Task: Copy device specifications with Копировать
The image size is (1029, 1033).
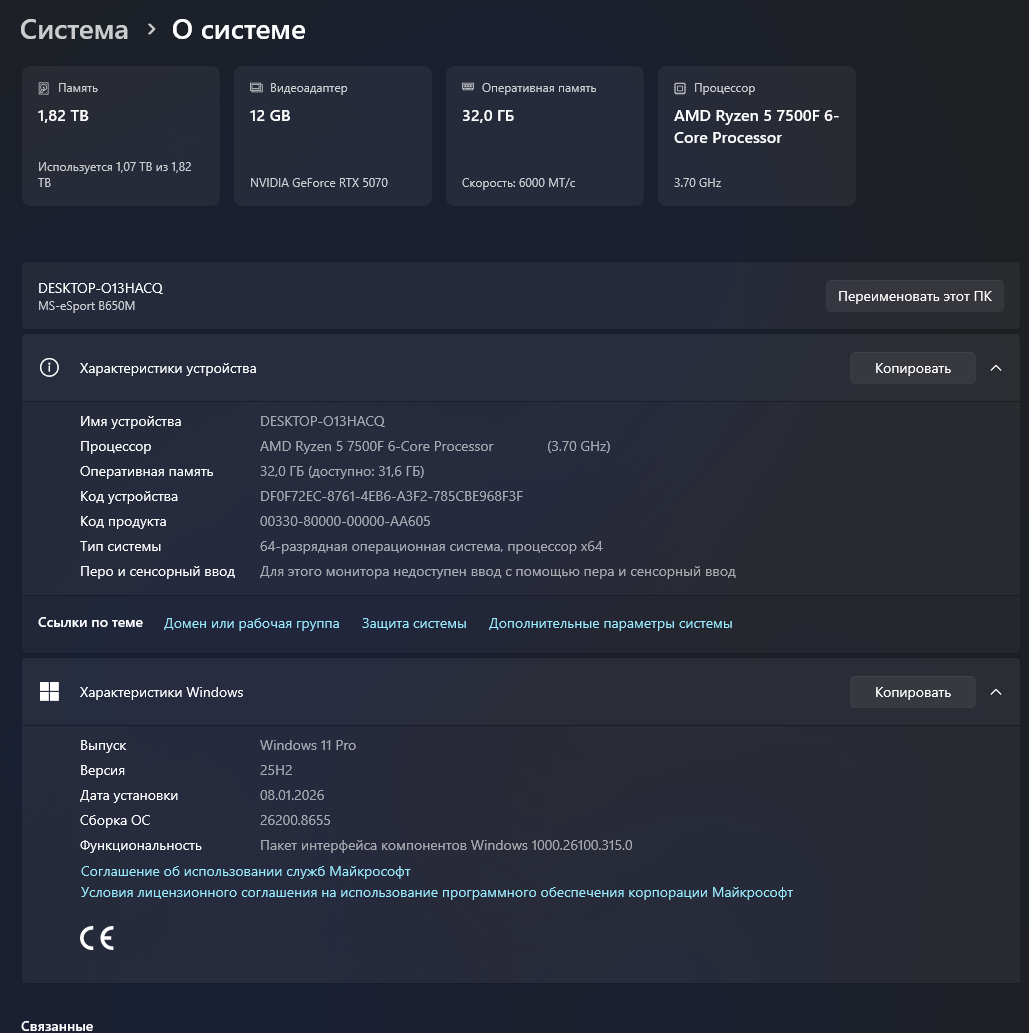Action: pyautogui.click(x=912, y=368)
